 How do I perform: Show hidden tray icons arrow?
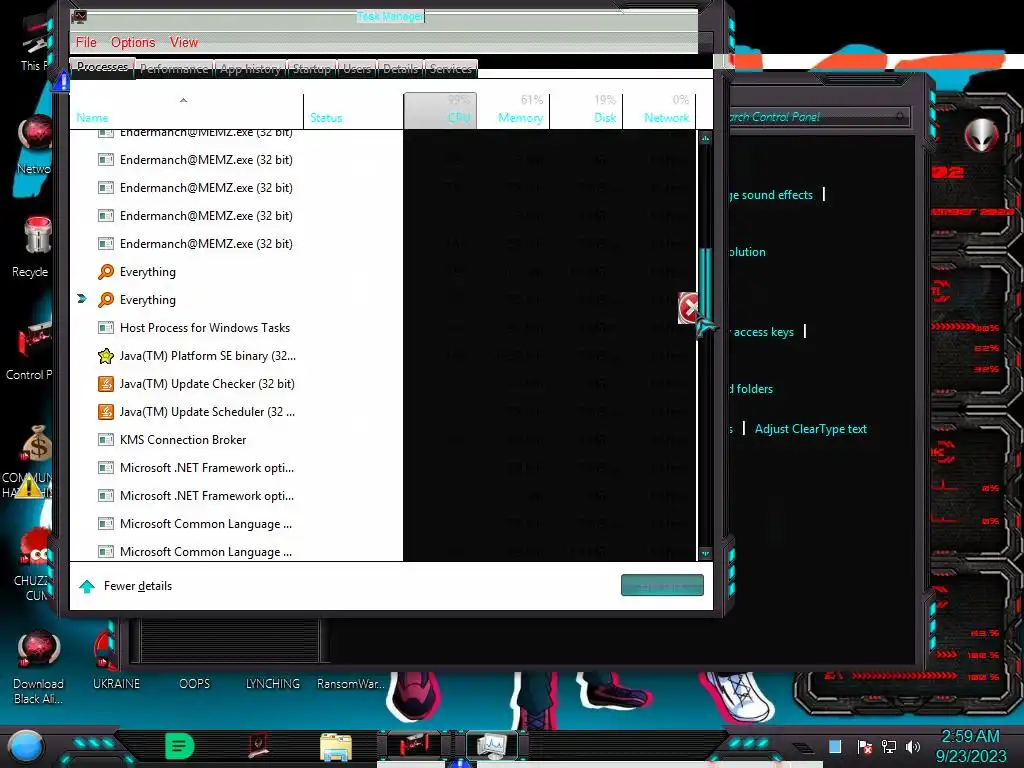(803, 747)
